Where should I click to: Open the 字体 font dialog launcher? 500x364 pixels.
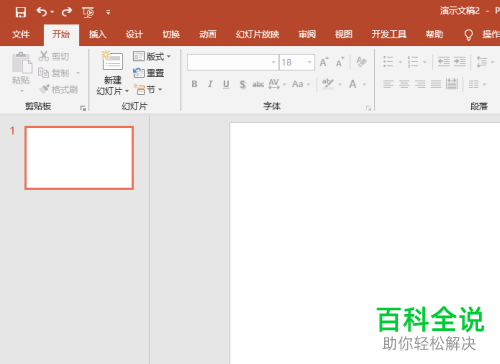[368, 108]
